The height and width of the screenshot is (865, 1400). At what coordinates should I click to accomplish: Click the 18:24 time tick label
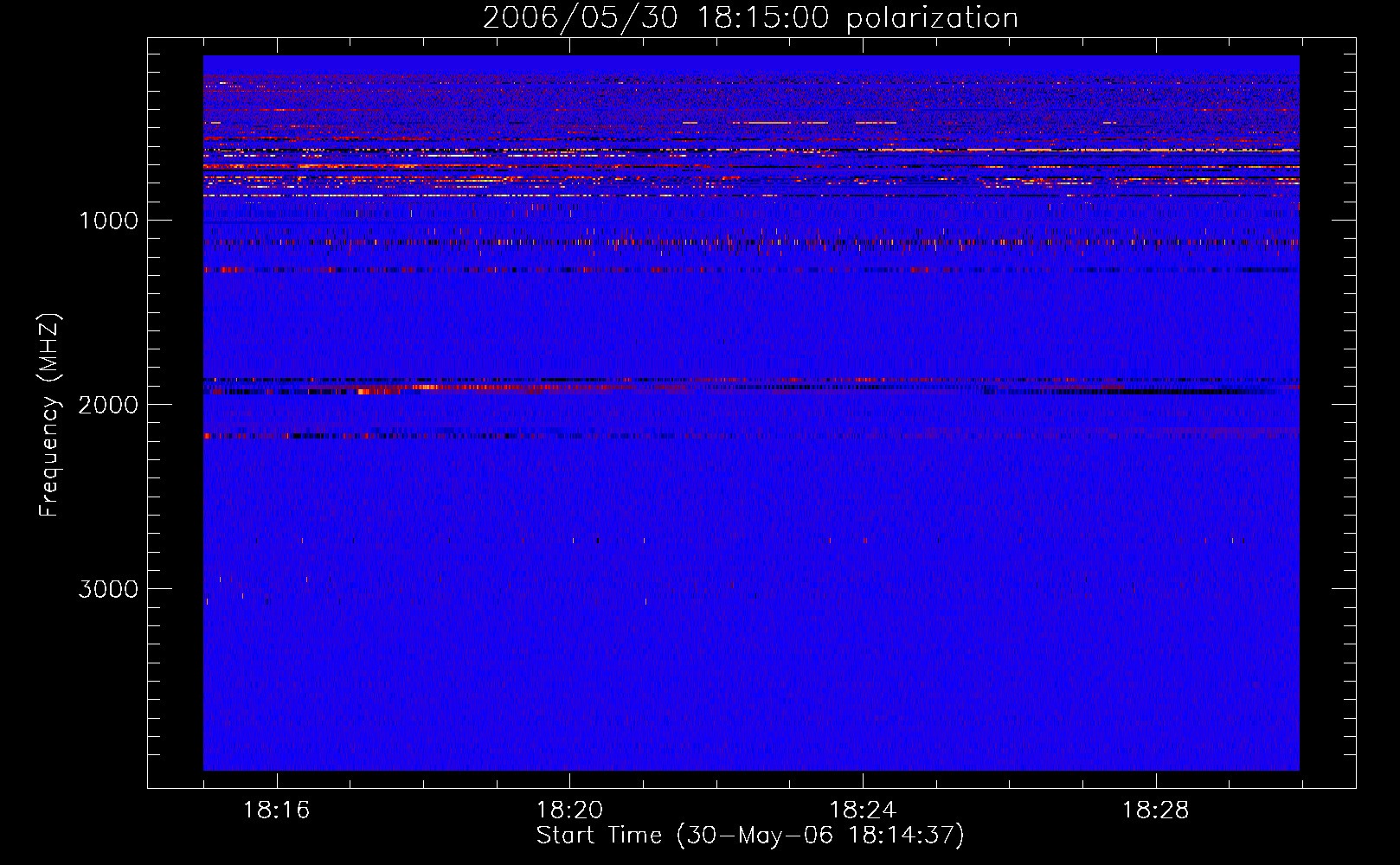coord(863,811)
